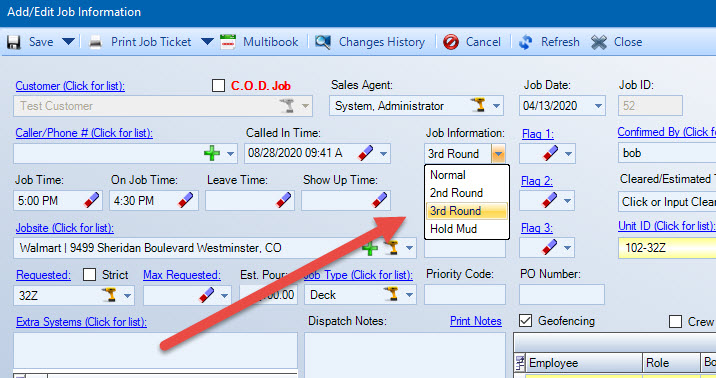
Task: Expand the Max Requested dropdown
Action: click(x=225, y=295)
